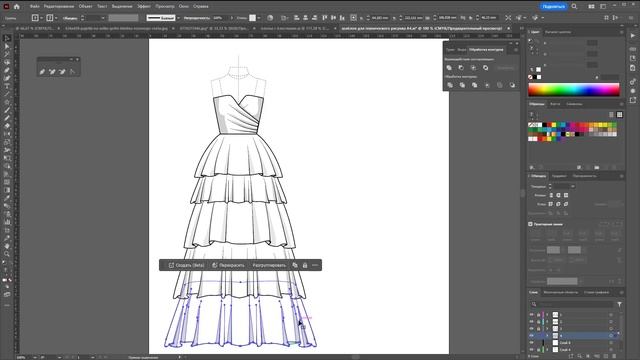Expand layer 2 disclosure arrow
Image resolution: width=640 pixels, height=360 pixels.
click(x=547, y=322)
